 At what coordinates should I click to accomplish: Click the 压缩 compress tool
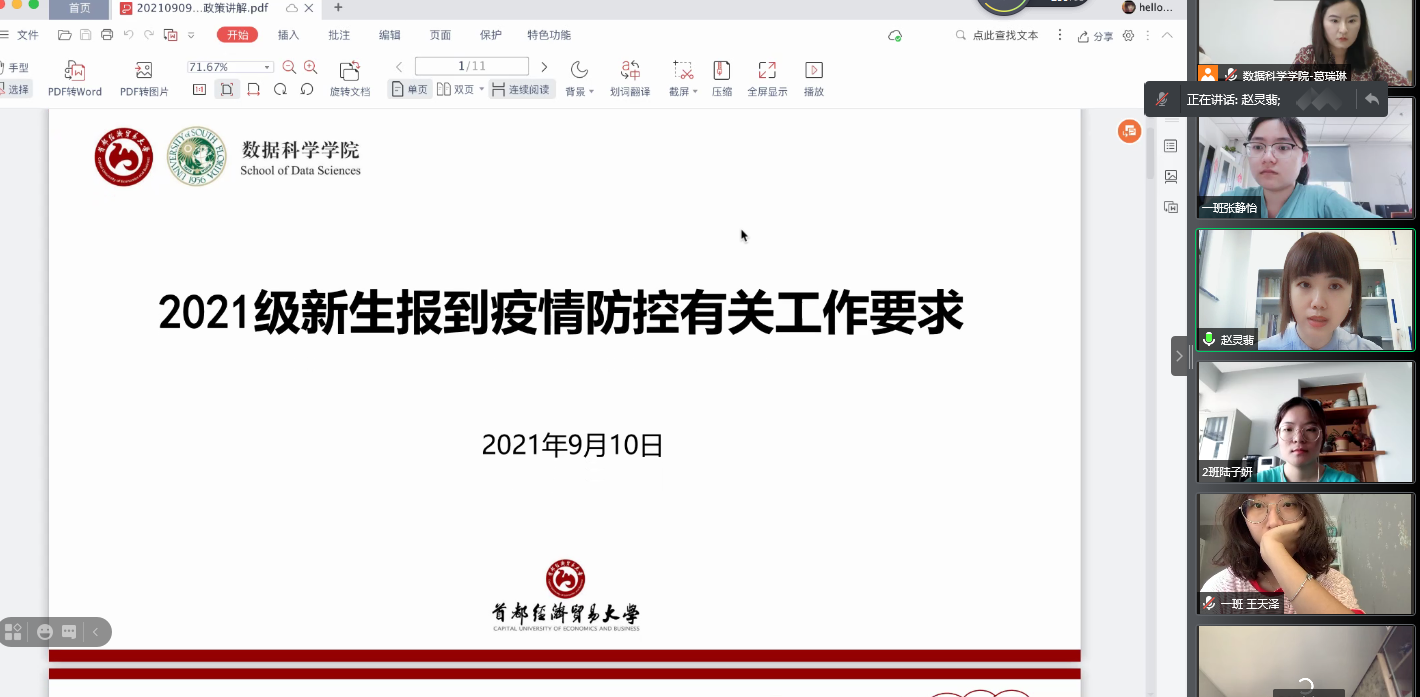(722, 78)
